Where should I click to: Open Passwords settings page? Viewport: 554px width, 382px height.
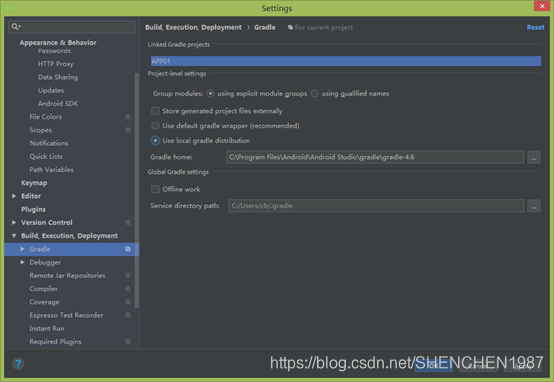(x=54, y=51)
